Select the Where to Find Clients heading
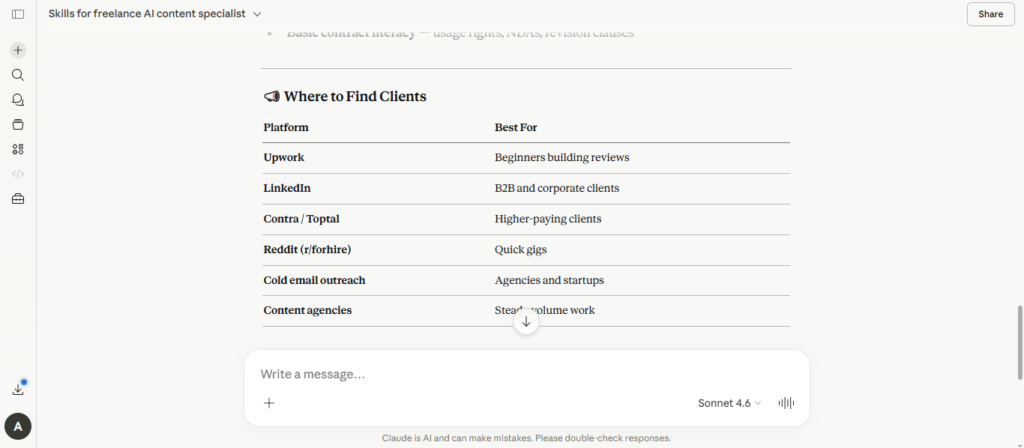The width and height of the screenshot is (1024, 448). pyautogui.click(x=355, y=97)
